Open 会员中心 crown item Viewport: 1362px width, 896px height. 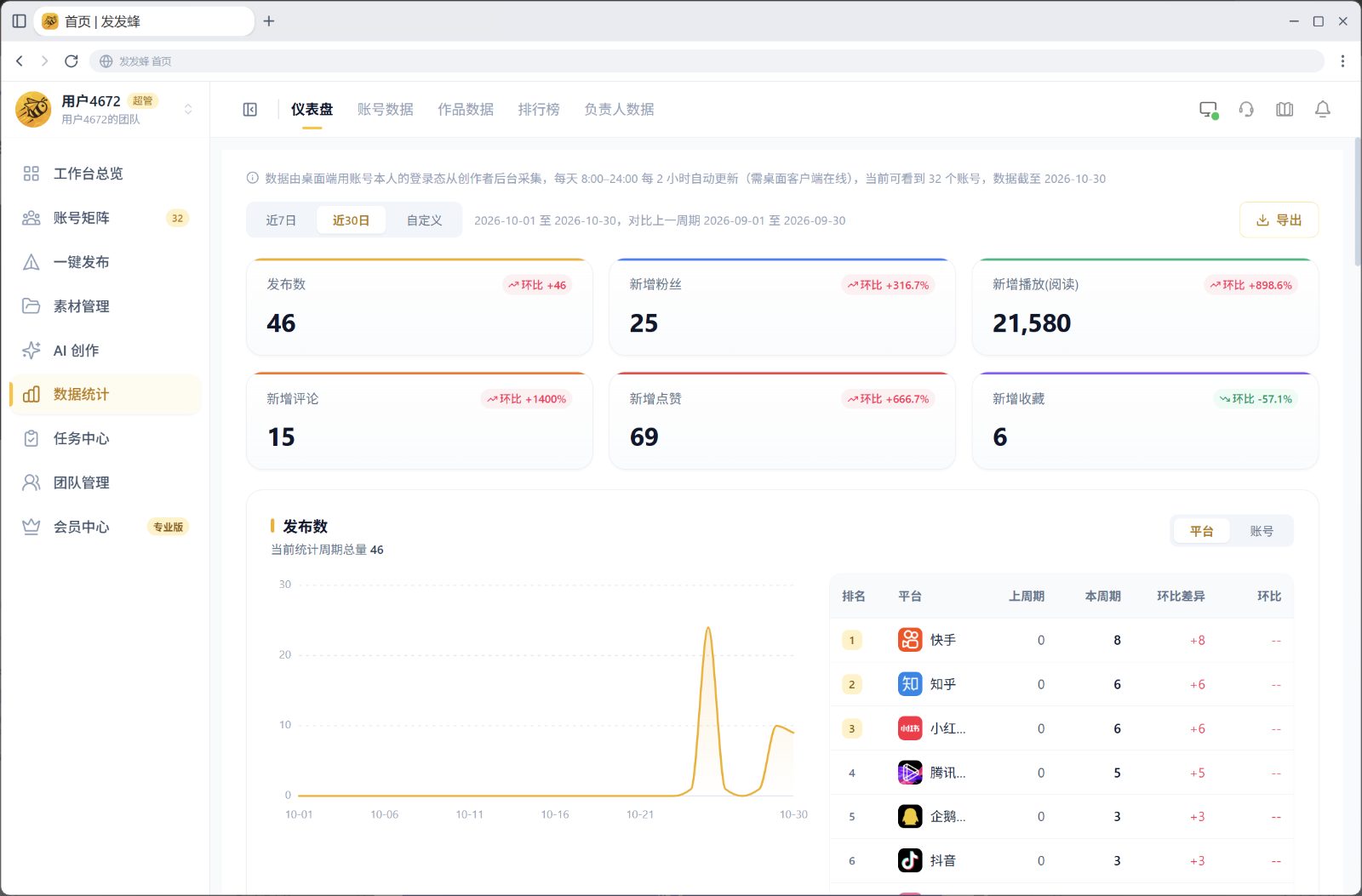(x=105, y=527)
